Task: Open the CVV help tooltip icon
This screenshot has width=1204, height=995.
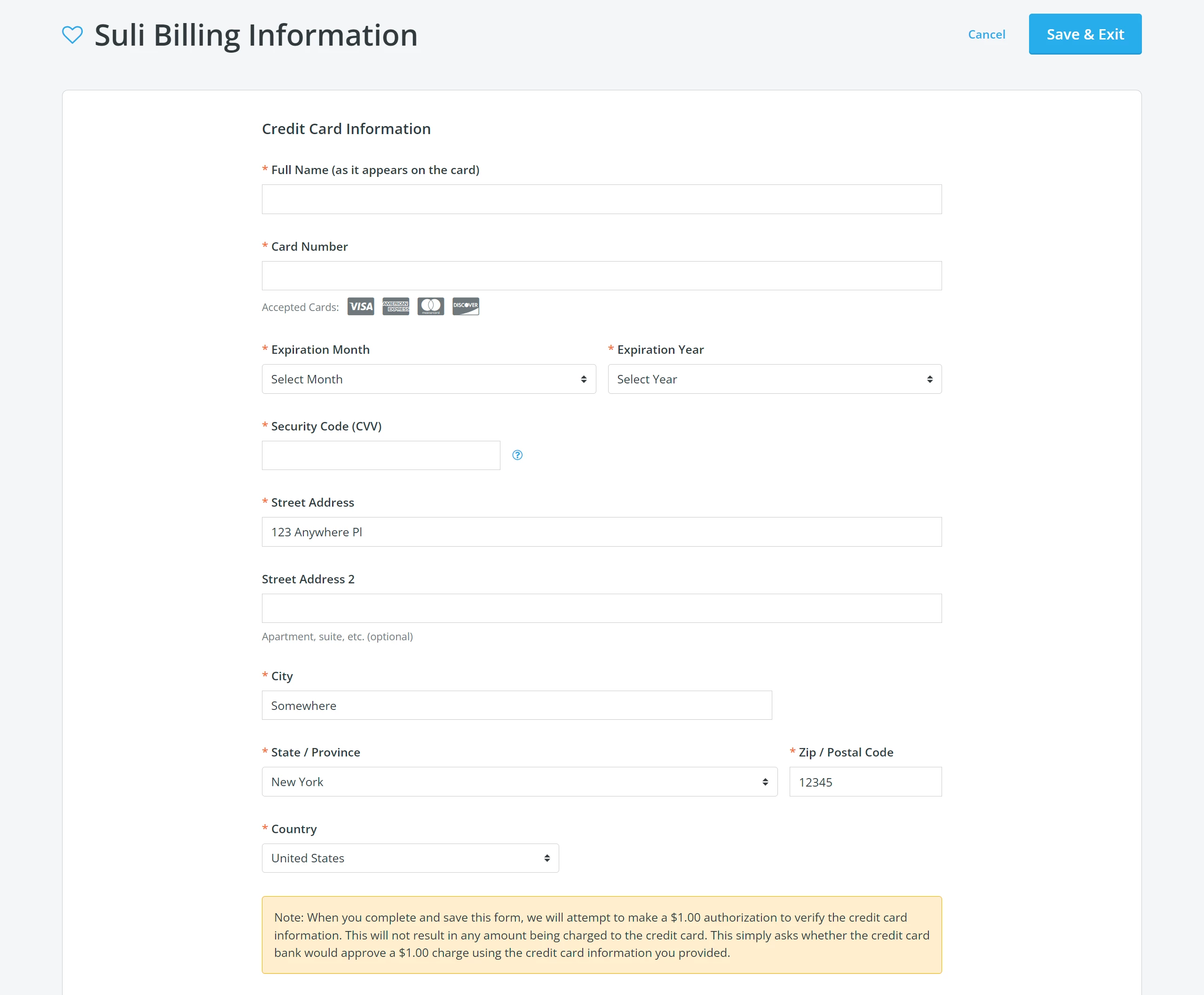Action: click(x=517, y=454)
